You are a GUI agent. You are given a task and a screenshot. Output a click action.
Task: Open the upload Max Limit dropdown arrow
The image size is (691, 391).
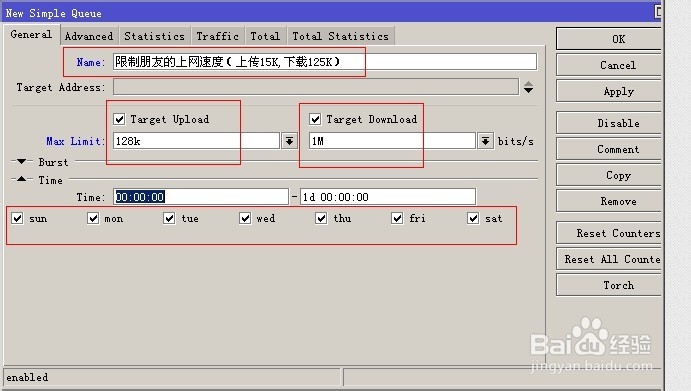(290, 141)
